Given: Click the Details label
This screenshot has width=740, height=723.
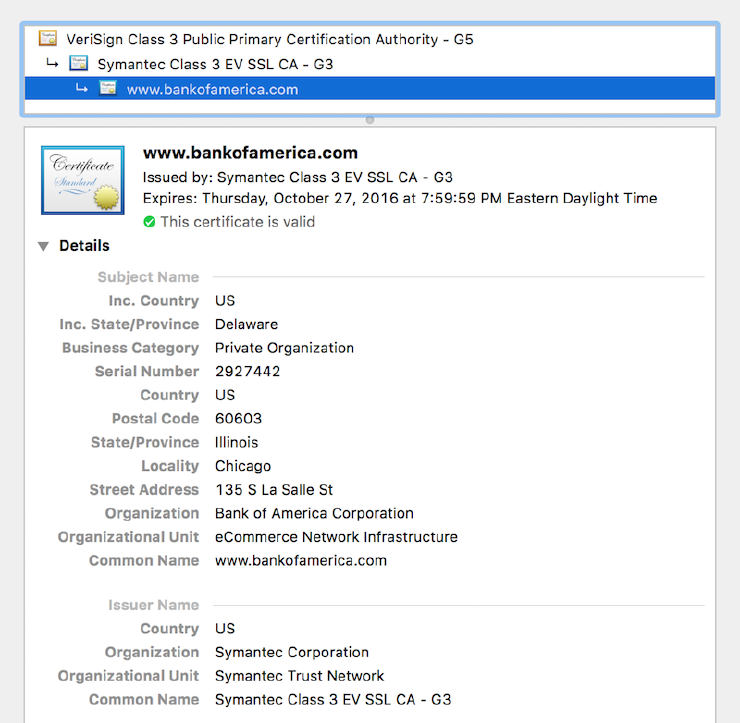Looking at the screenshot, I should pos(84,246).
